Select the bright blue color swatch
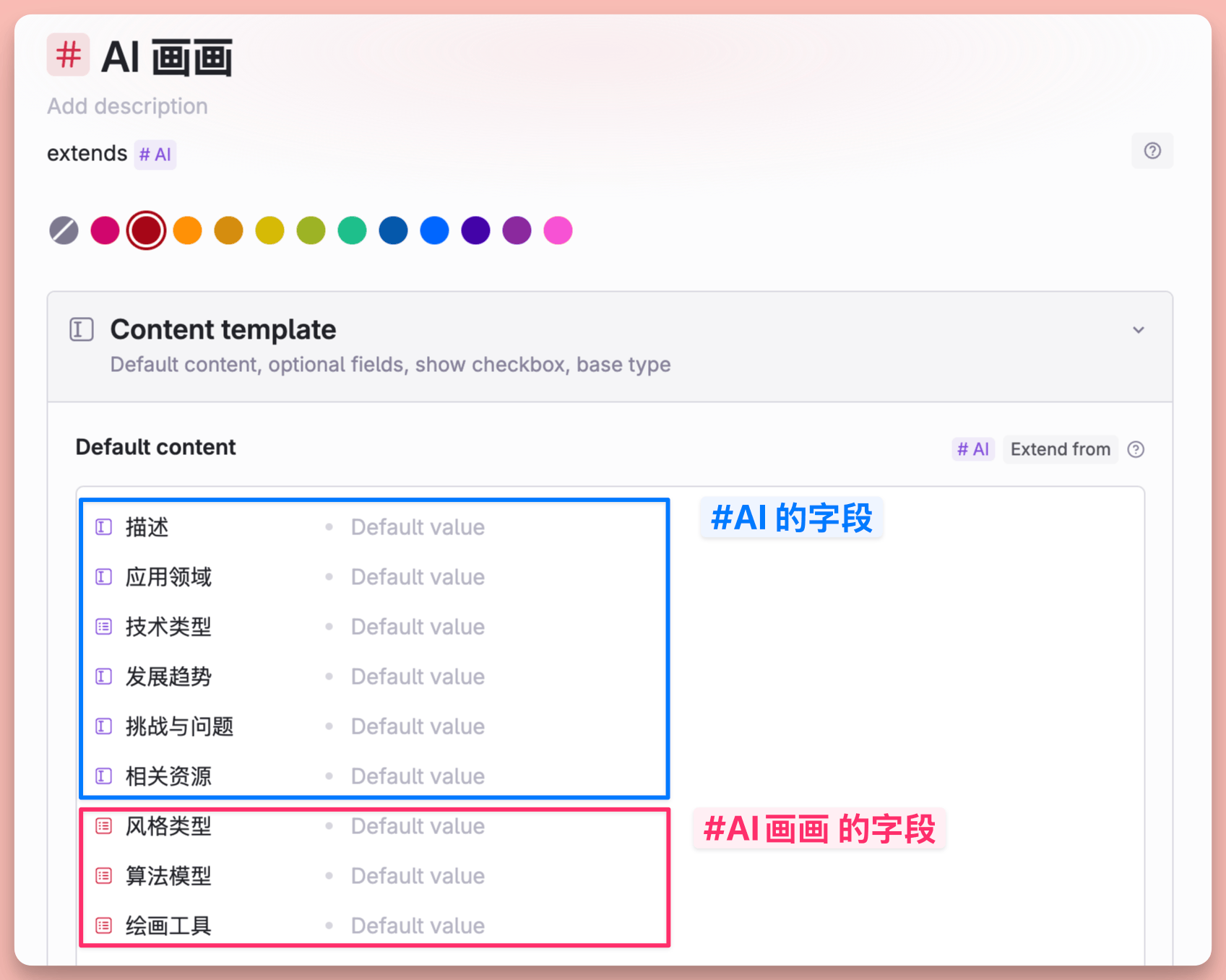 pos(435,230)
